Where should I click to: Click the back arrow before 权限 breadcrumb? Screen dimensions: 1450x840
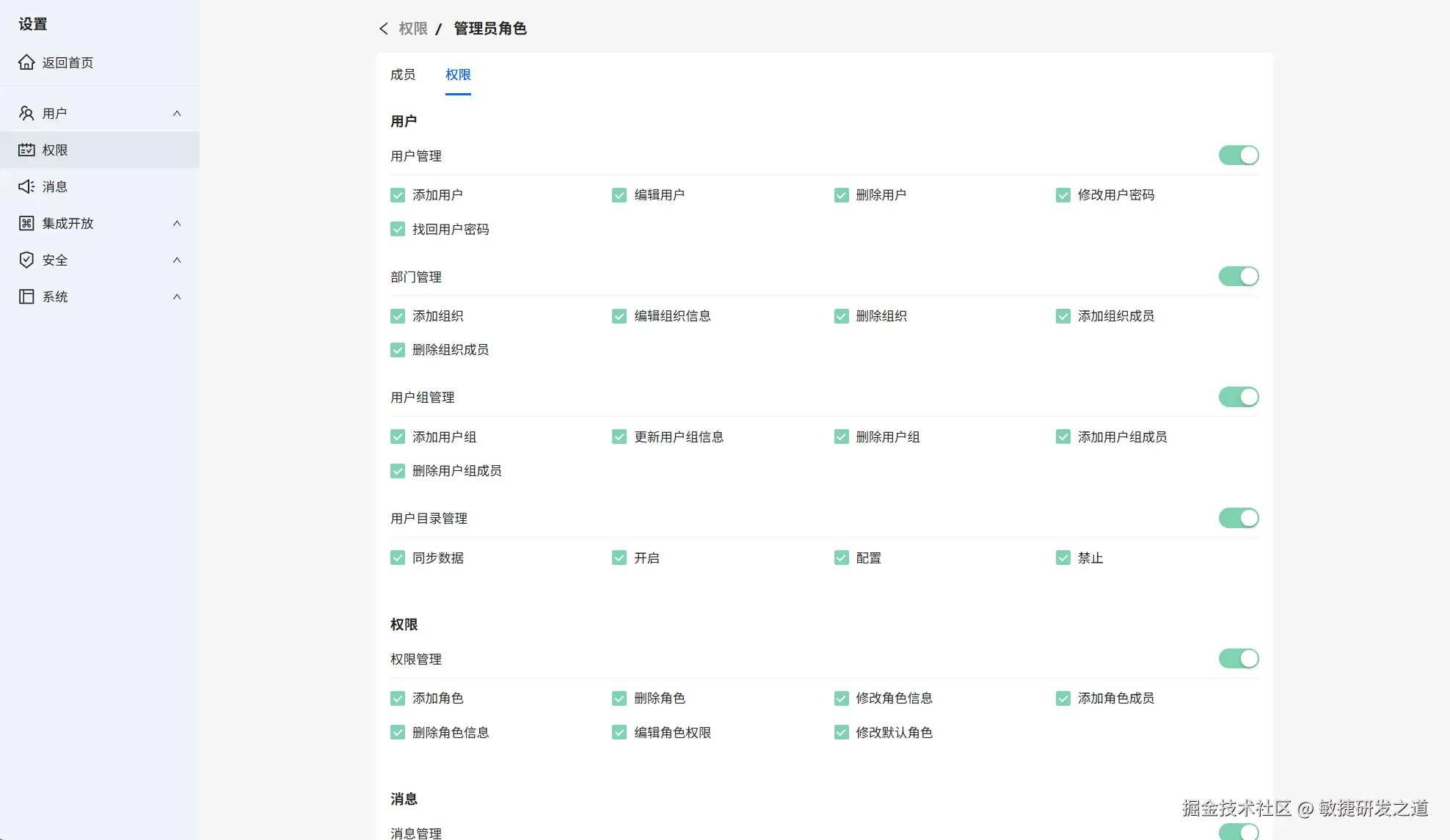coord(383,29)
